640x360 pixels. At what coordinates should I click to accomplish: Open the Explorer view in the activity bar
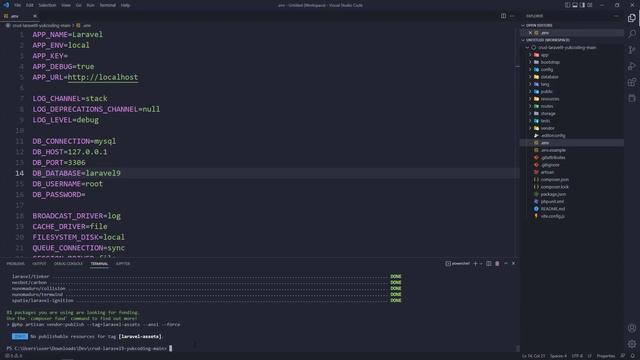pyautogui.click(x=632, y=18)
